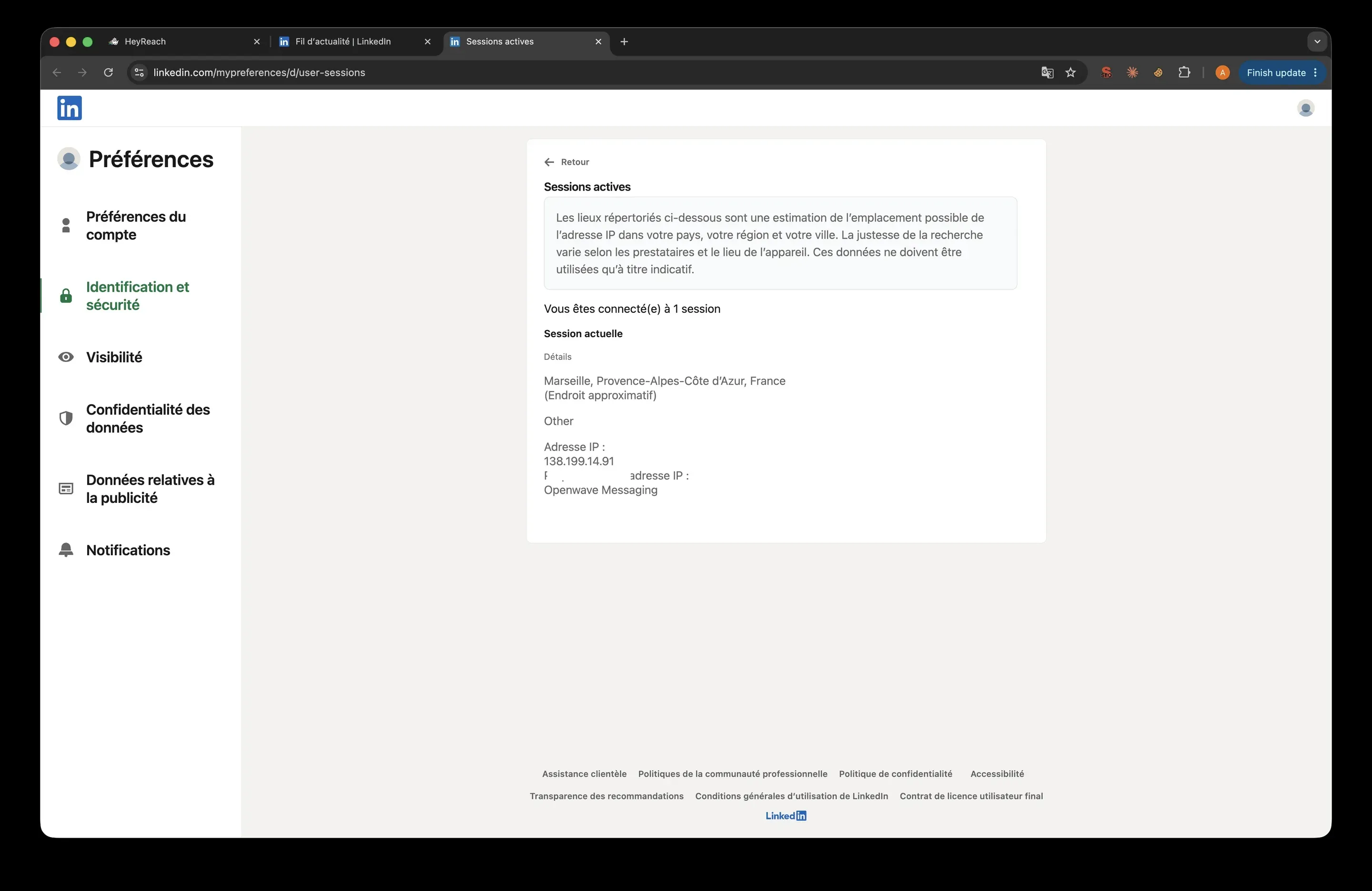Open Politiques de la communauté professionnelle link

coord(732,774)
